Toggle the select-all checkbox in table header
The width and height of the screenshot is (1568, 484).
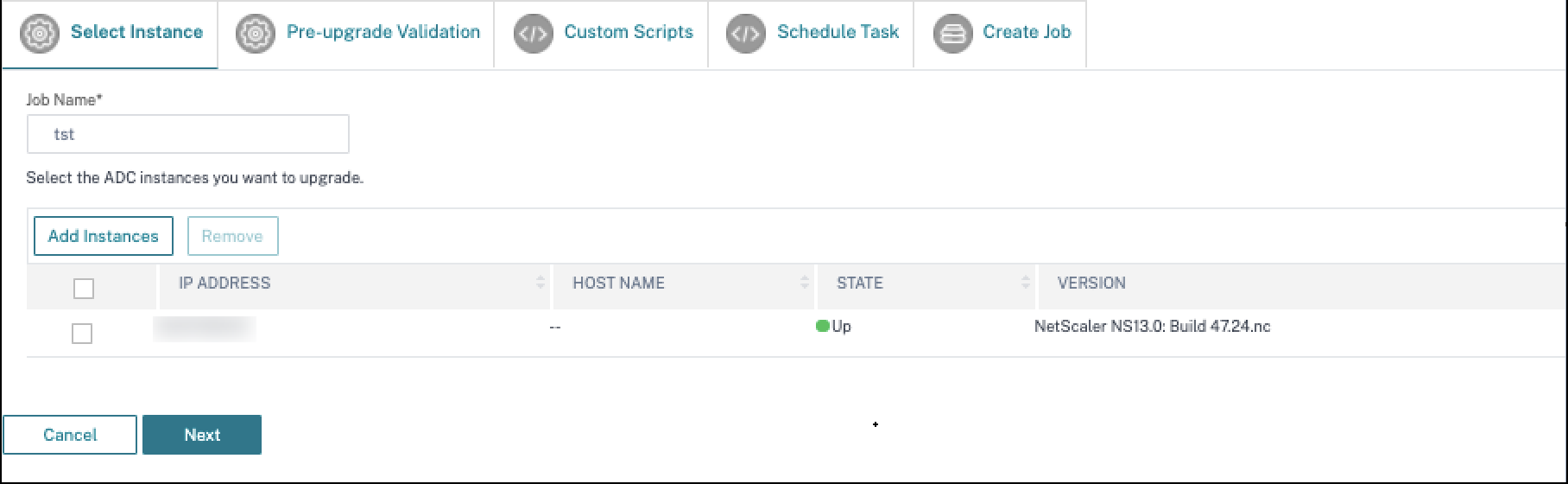(x=84, y=289)
